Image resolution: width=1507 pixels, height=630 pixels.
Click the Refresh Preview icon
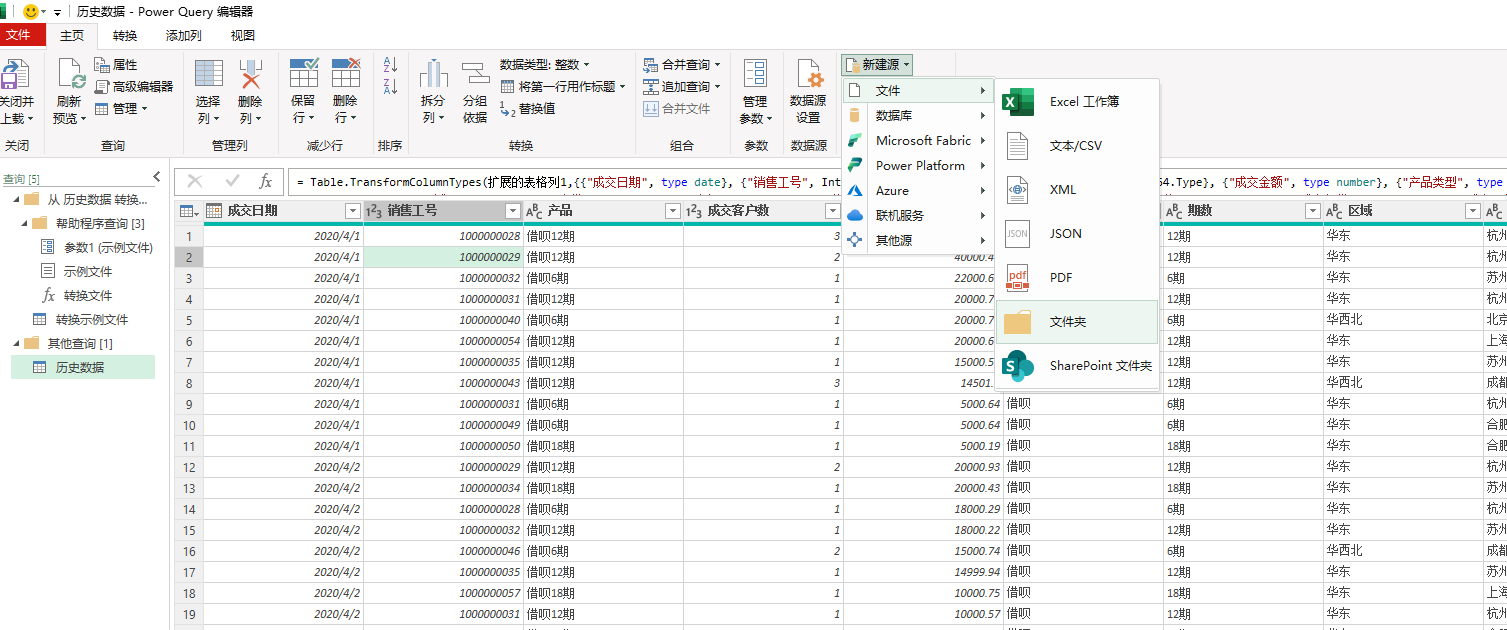click(x=70, y=76)
